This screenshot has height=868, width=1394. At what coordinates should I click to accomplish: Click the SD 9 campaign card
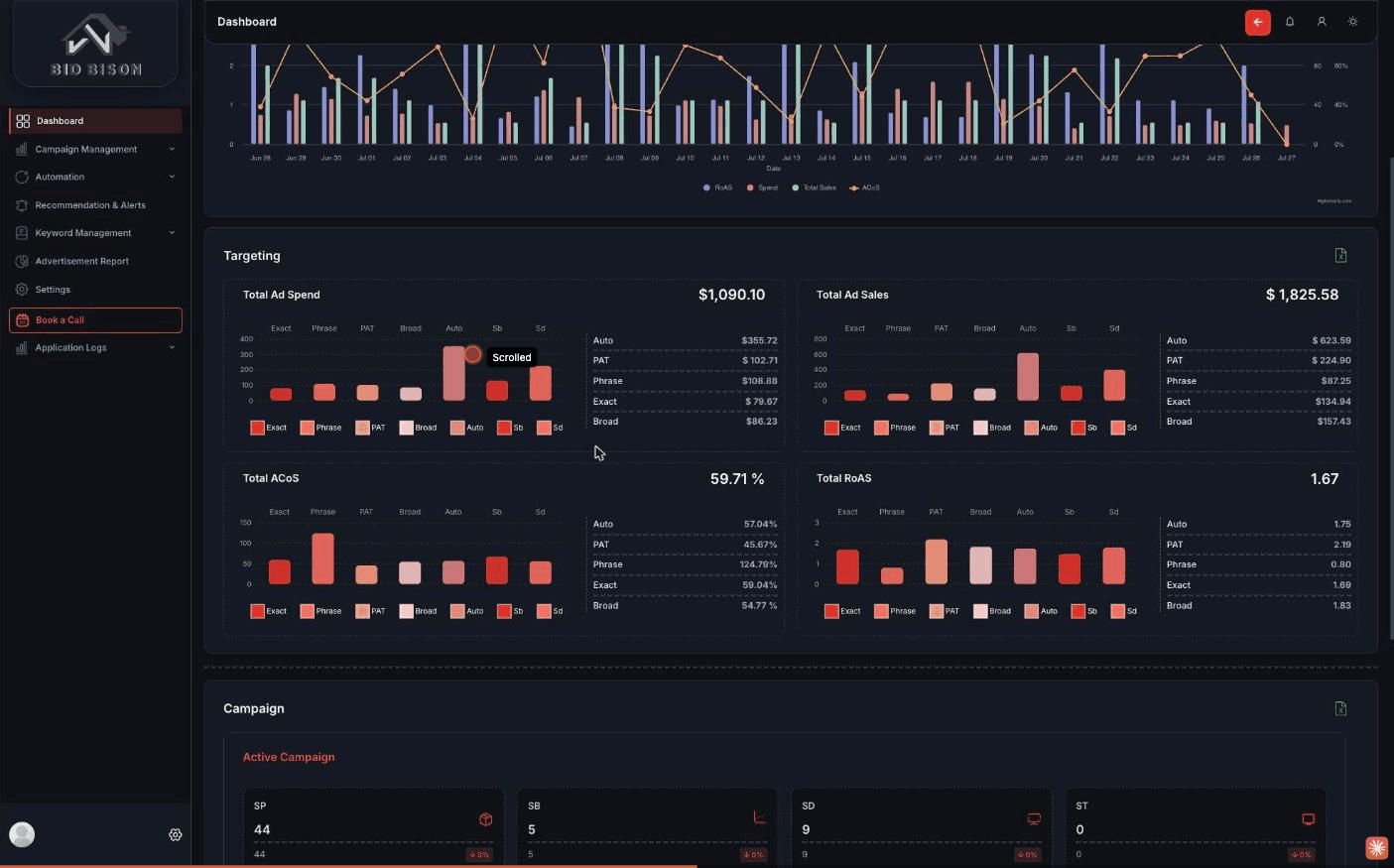point(921,828)
